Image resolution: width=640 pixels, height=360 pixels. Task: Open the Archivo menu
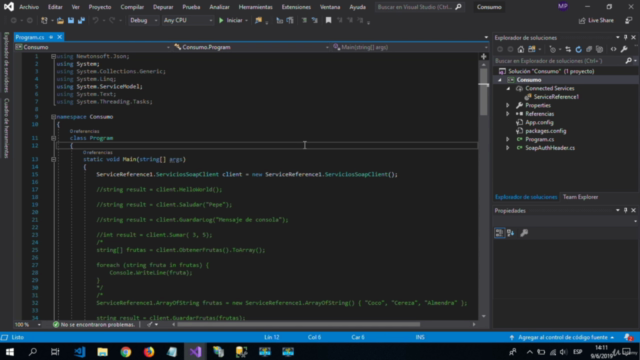point(29,7)
